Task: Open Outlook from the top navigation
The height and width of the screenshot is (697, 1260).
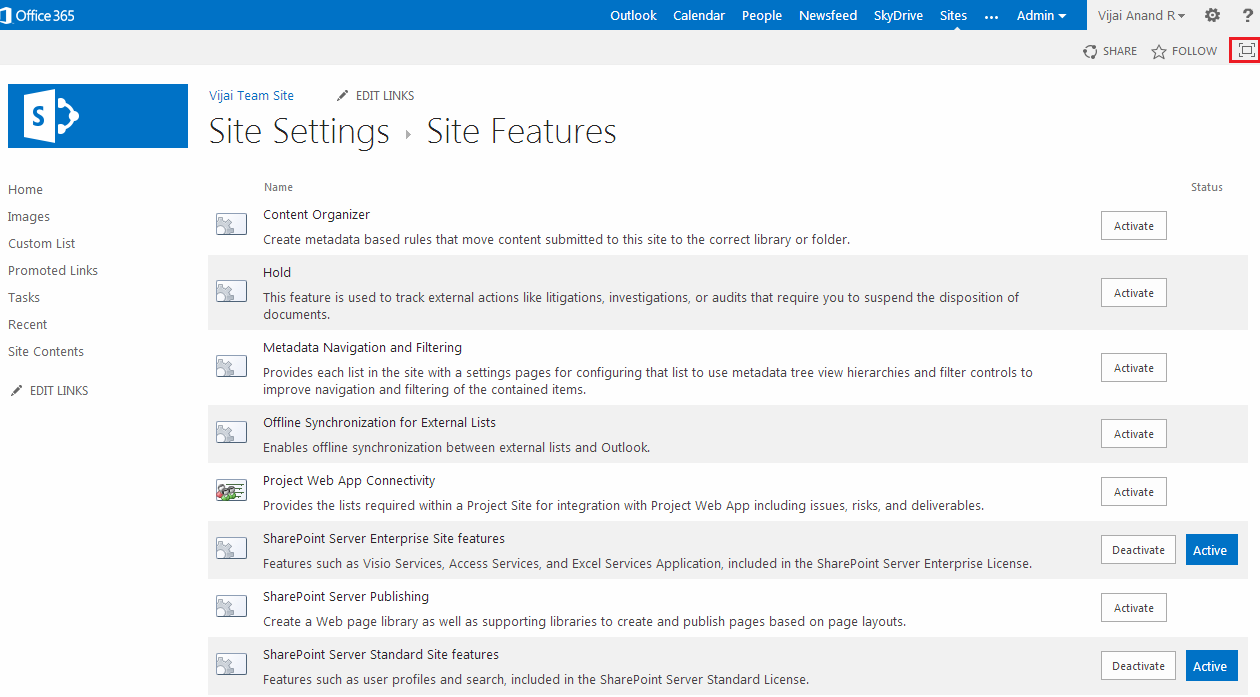Action: pos(633,15)
